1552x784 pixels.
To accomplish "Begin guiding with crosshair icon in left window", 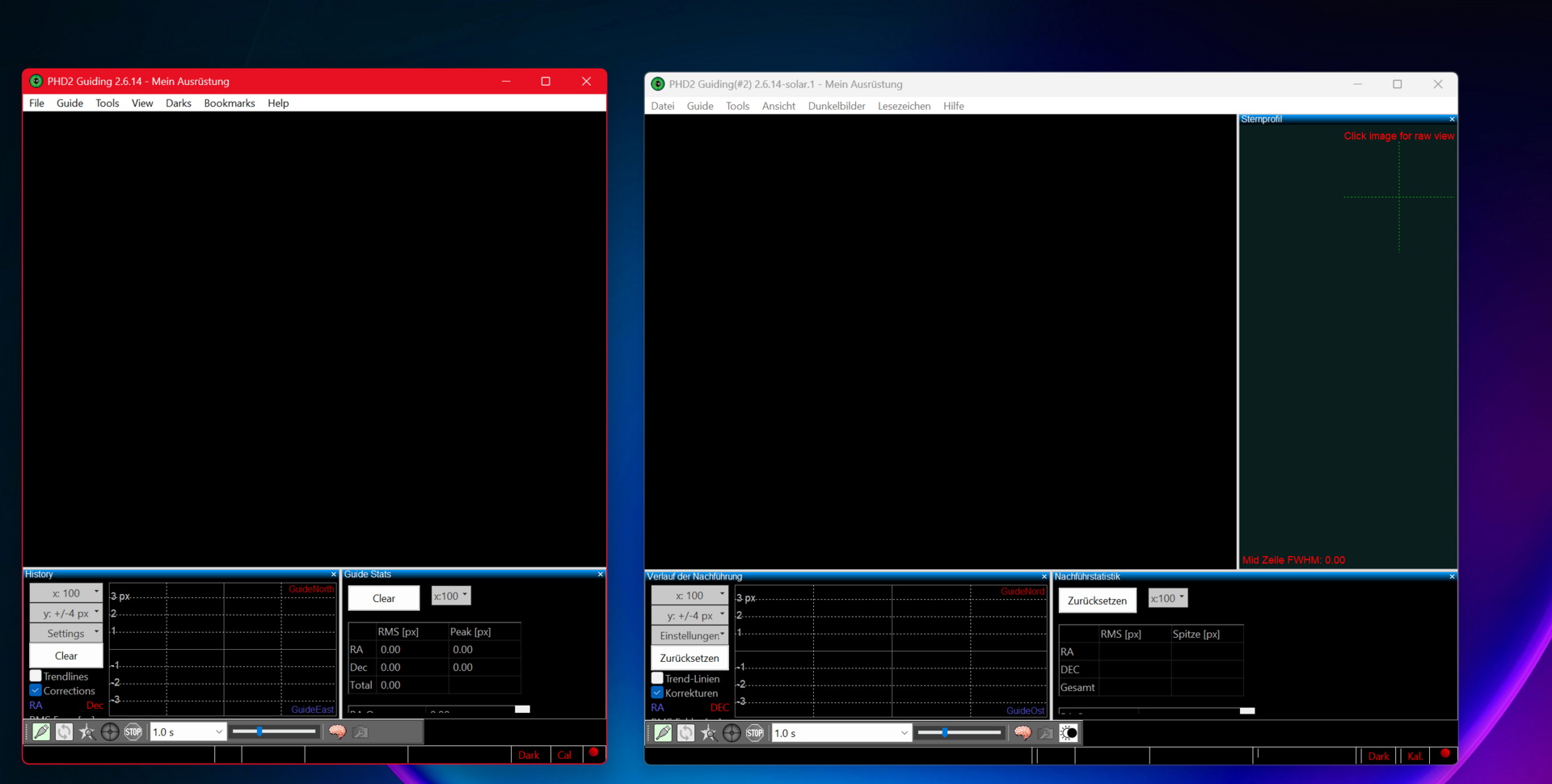I will [x=110, y=732].
